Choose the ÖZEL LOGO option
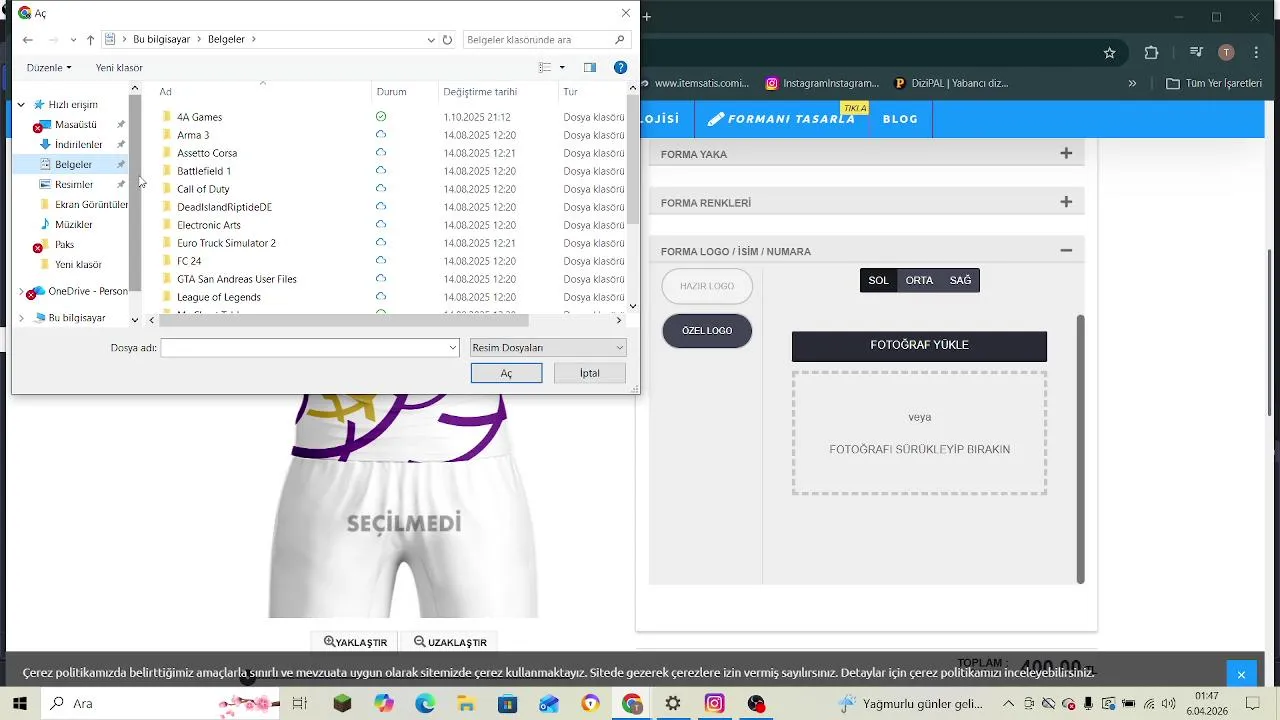 pyautogui.click(x=707, y=331)
